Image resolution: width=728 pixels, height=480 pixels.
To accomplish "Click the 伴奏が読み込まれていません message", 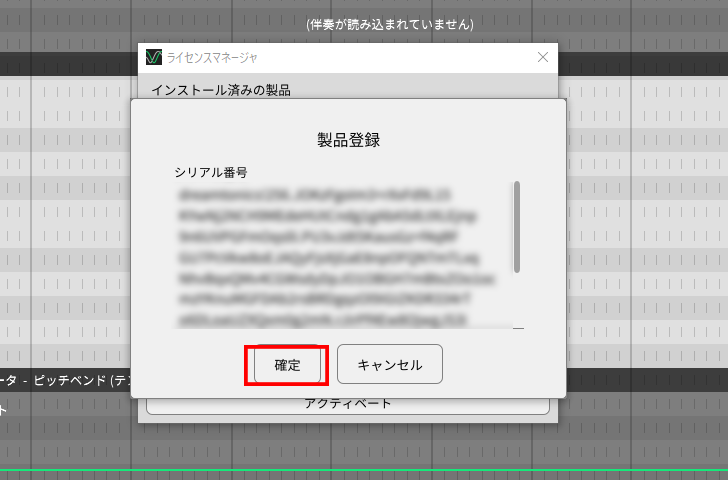I will 390,24.
